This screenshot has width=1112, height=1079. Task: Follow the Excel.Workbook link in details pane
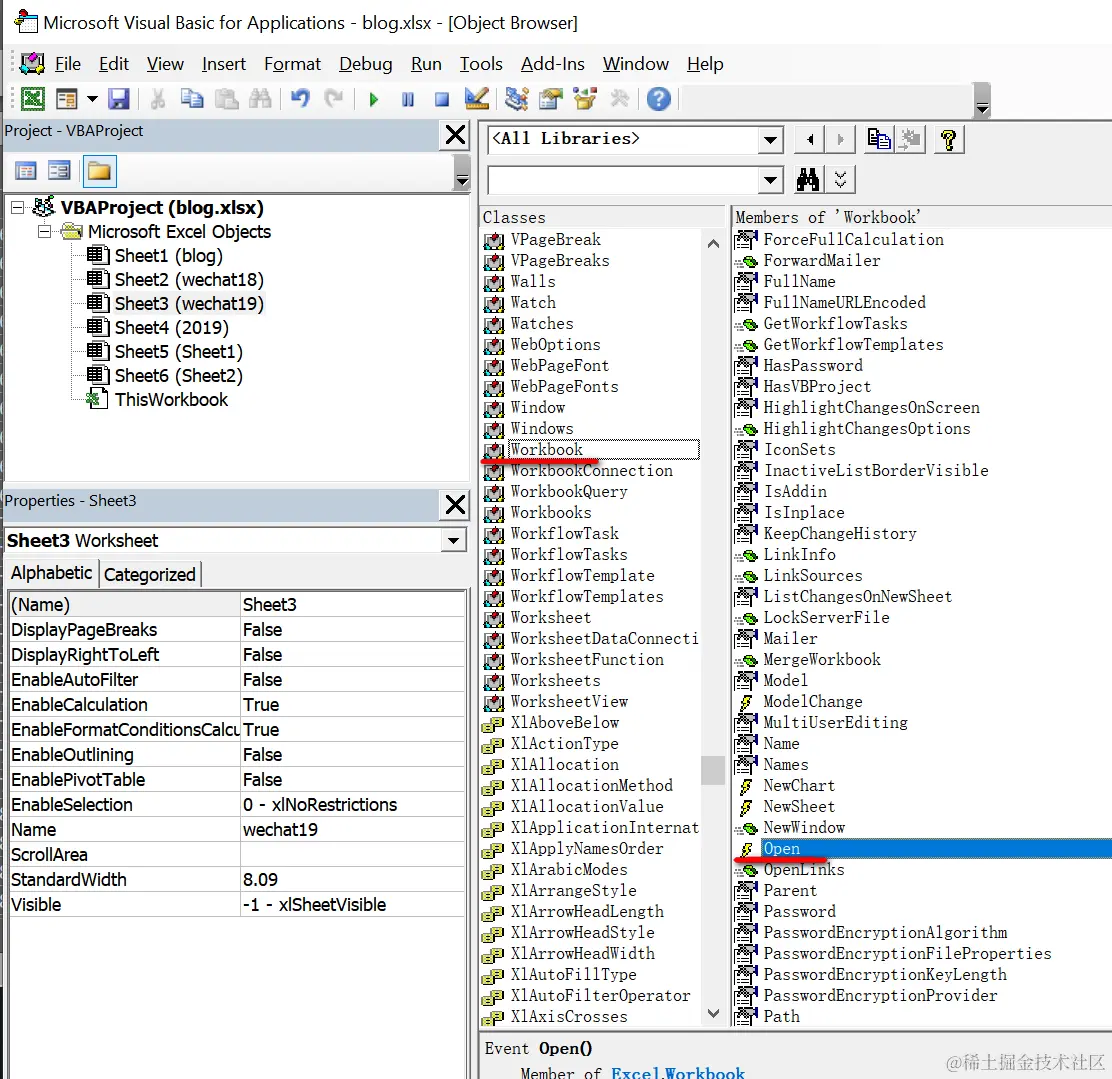(678, 1073)
